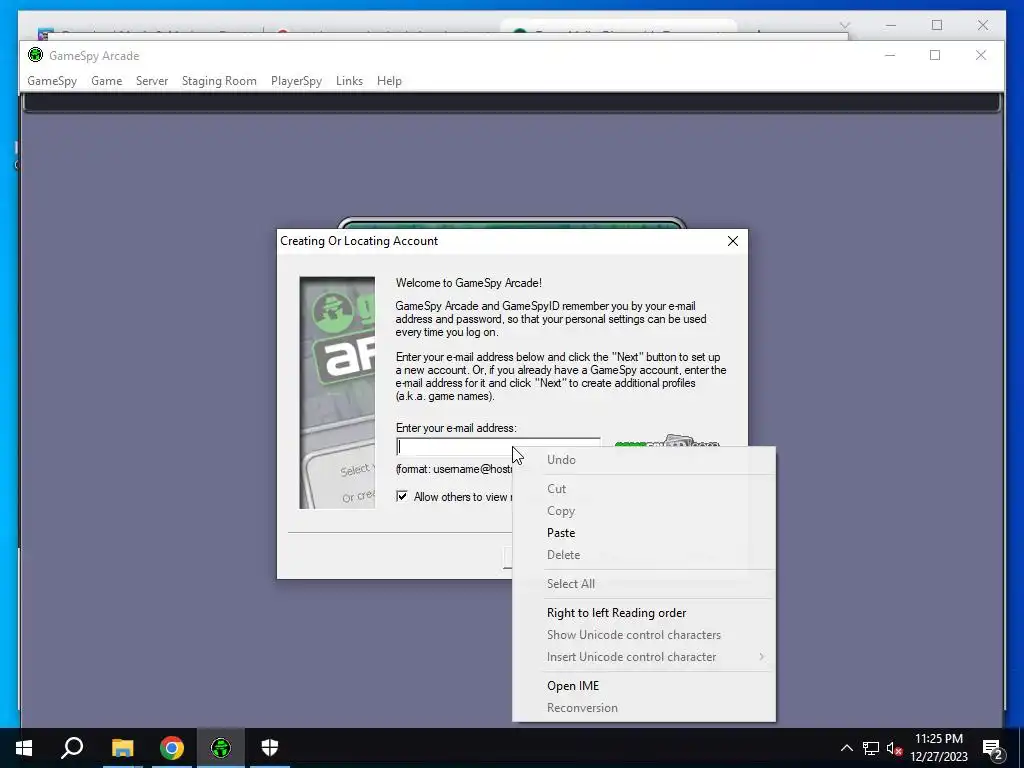
Task: Click Undo in the context menu
Action: tap(644, 460)
